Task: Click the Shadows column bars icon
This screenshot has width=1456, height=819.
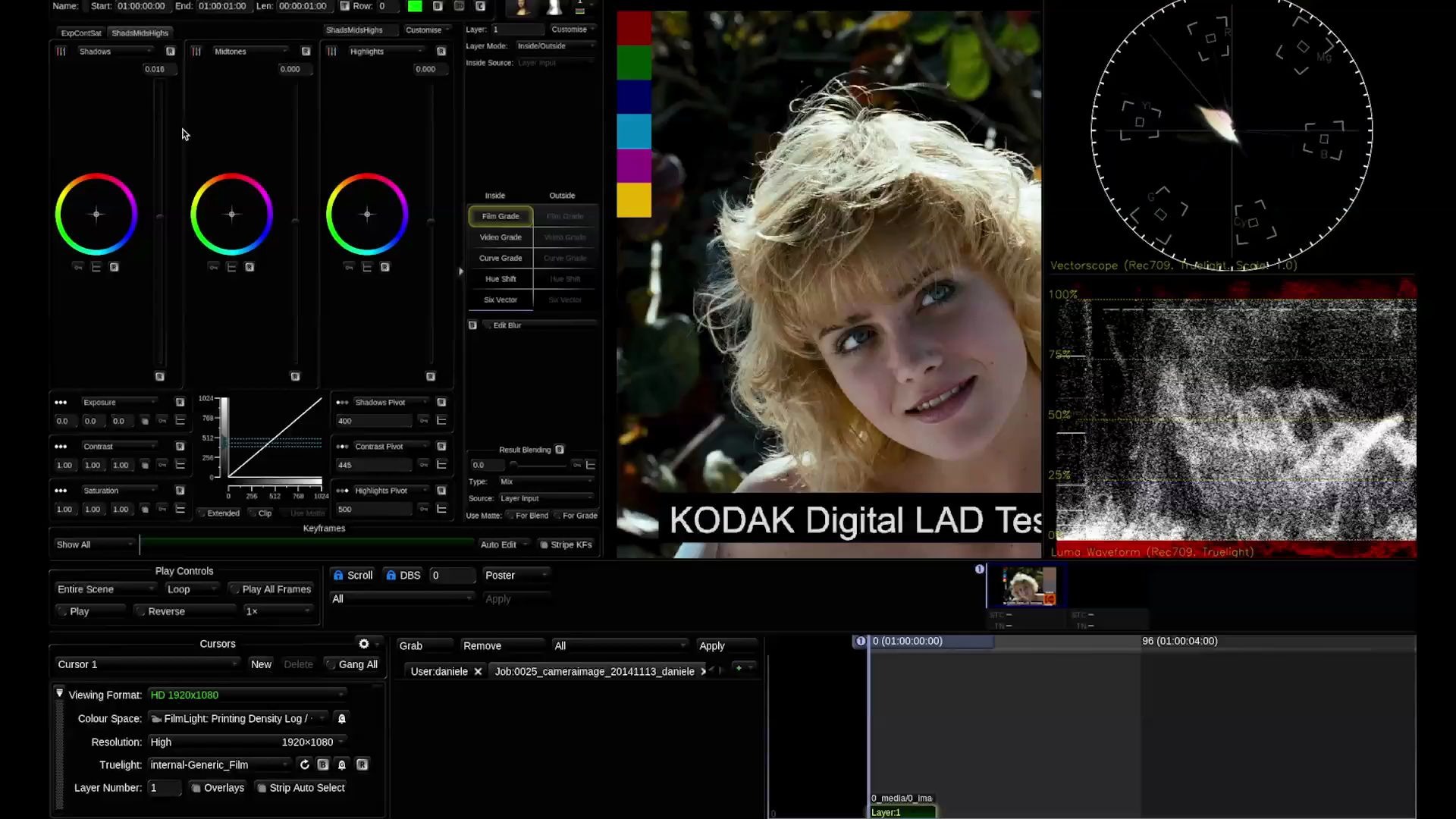Action: (61, 52)
